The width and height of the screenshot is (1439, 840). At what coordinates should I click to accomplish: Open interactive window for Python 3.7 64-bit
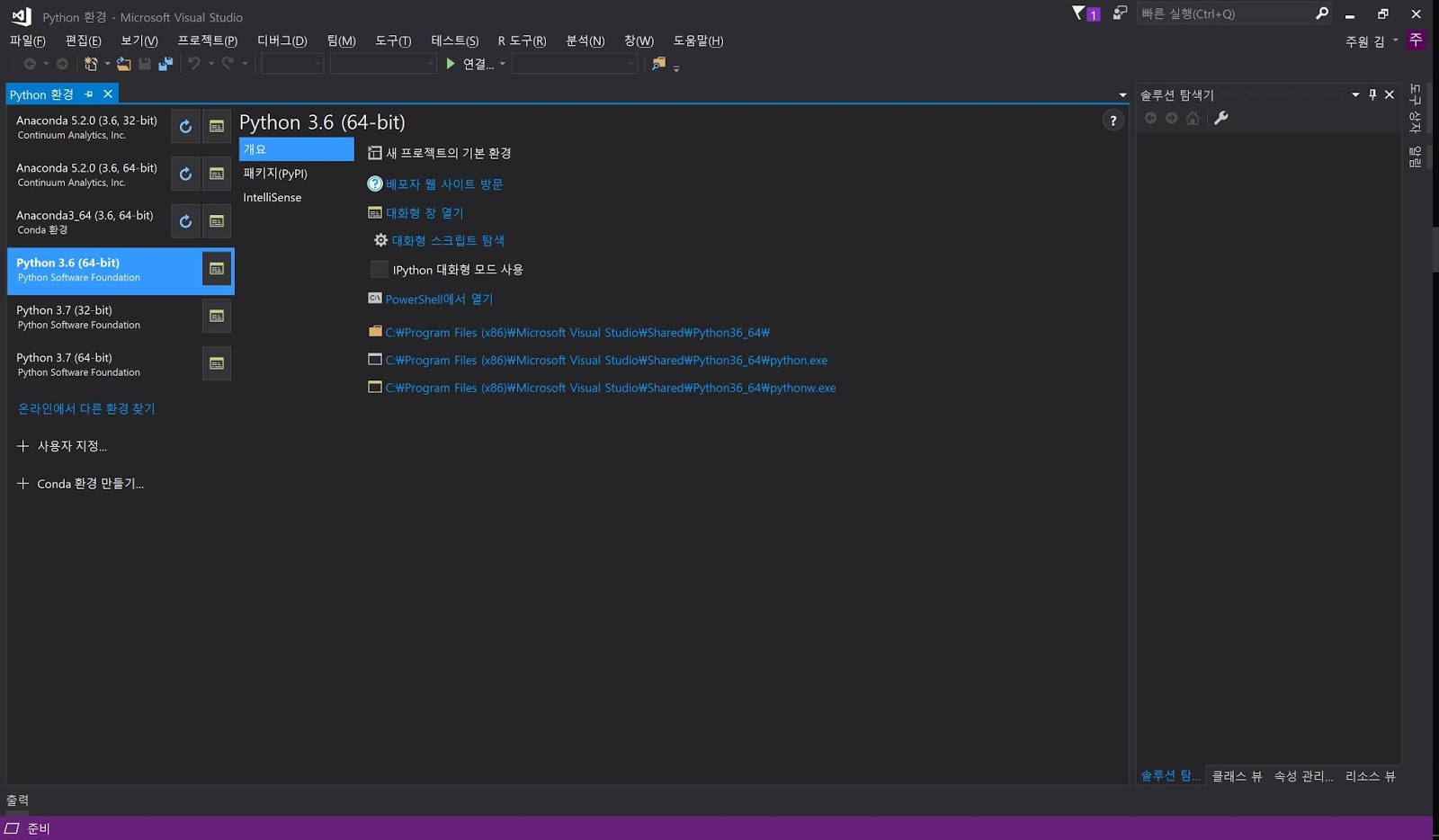[x=217, y=363]
